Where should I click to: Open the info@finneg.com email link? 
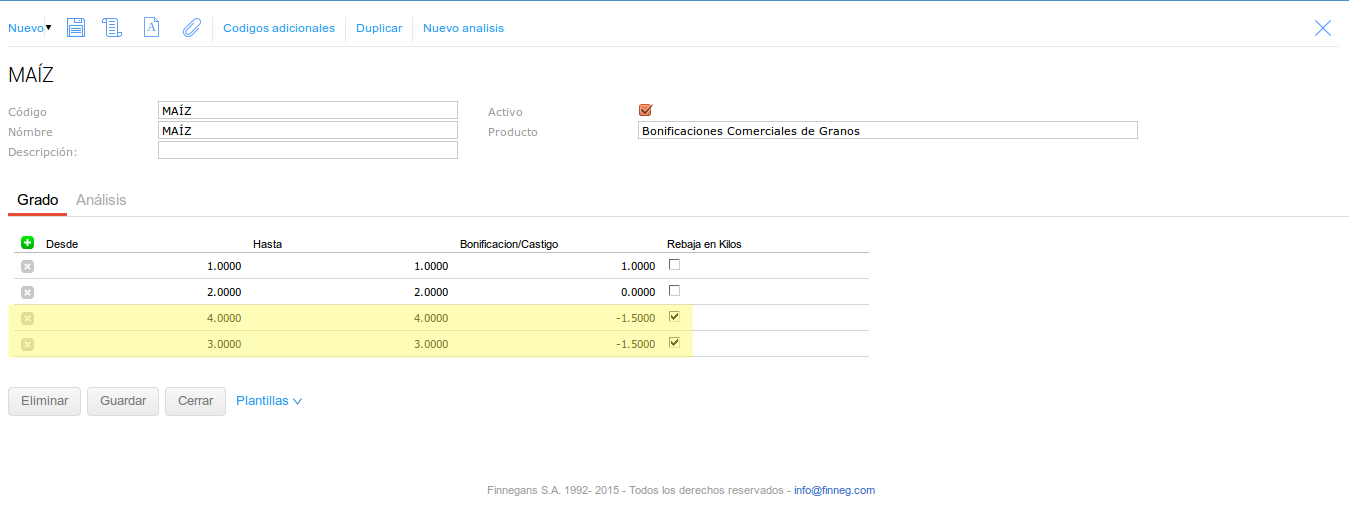[x=834, y=490]
